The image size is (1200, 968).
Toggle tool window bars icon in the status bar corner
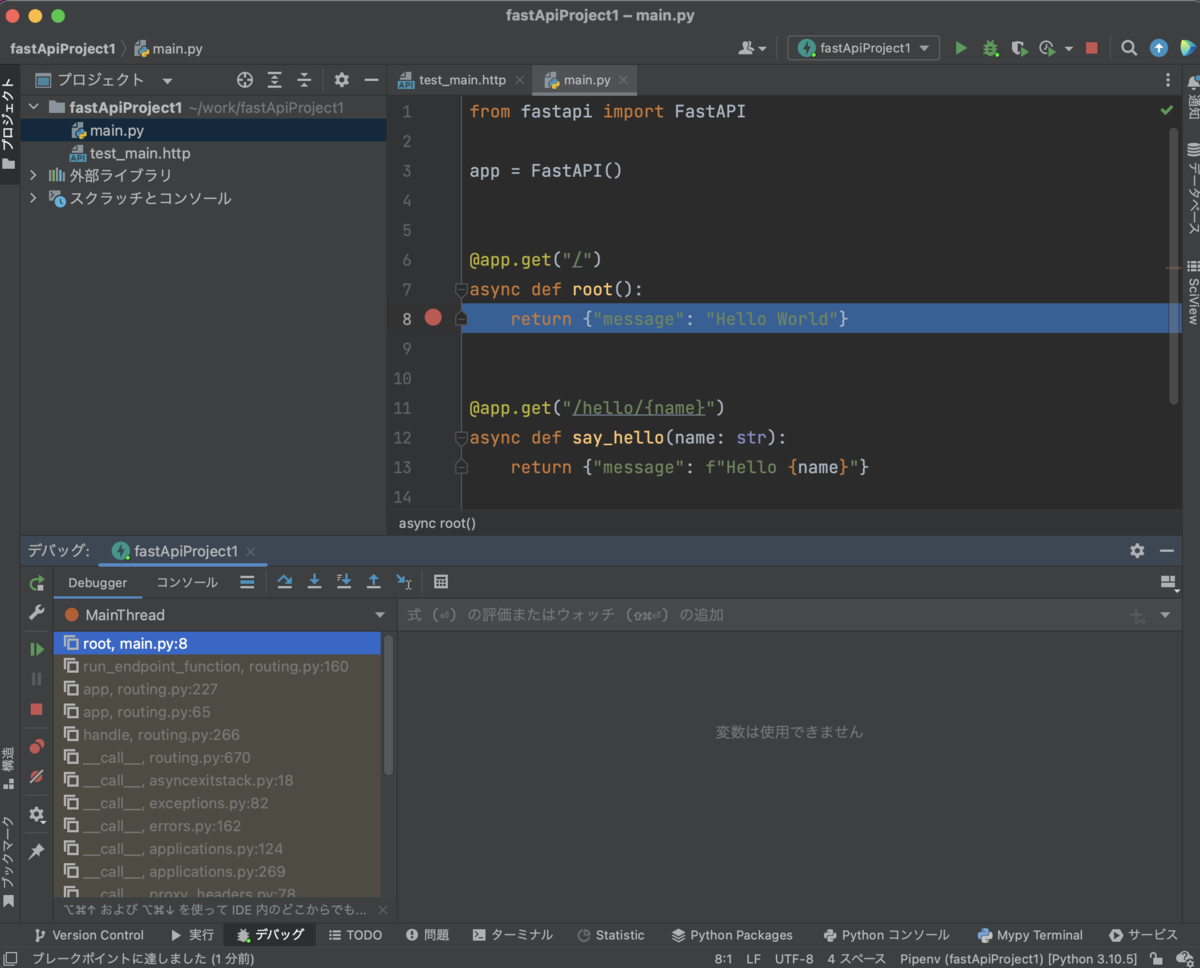[x=10, y=959]
